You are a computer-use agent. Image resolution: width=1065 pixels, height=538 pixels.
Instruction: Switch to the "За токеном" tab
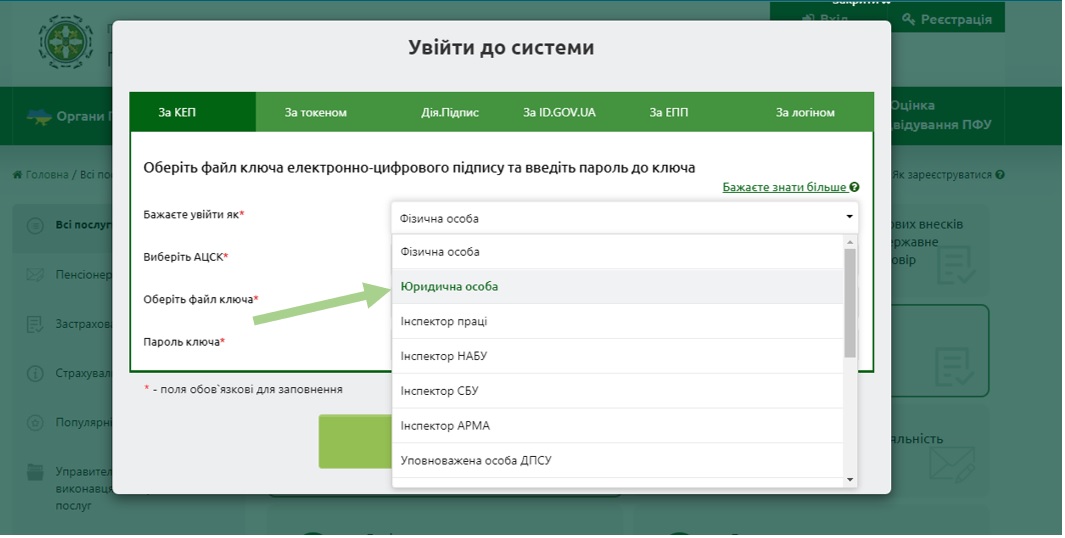click(x=315, y=112)
